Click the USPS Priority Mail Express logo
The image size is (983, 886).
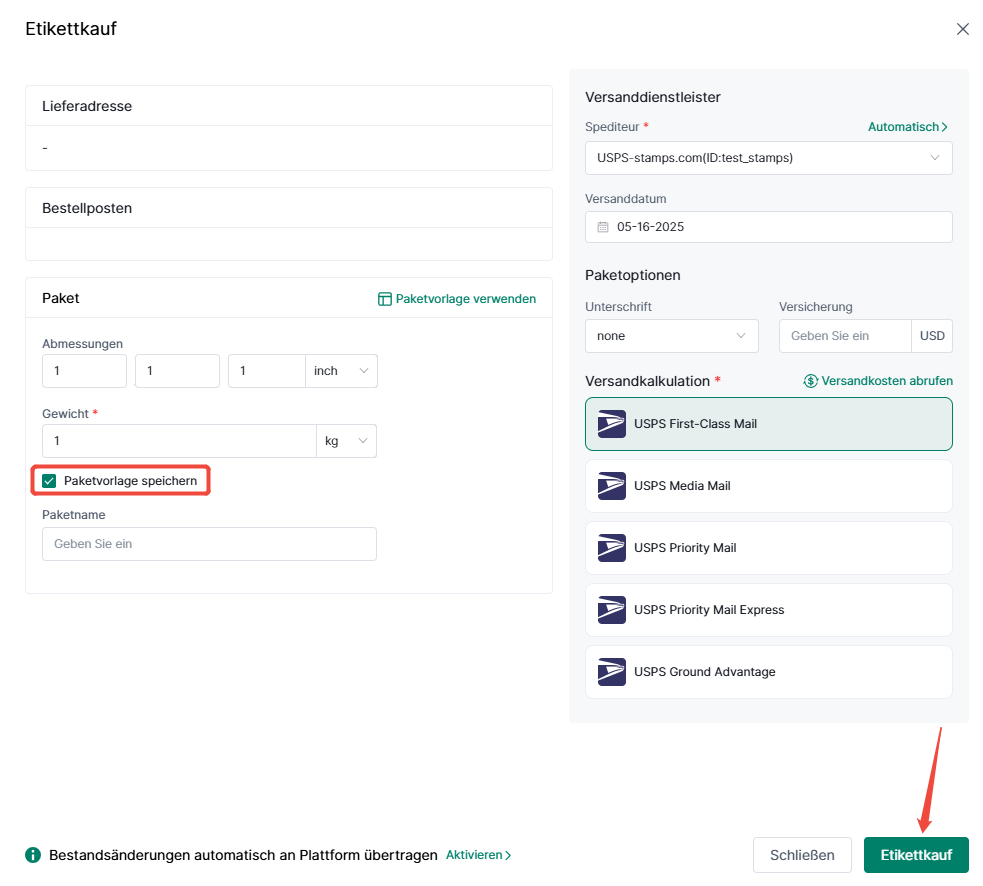pos(611,610)
